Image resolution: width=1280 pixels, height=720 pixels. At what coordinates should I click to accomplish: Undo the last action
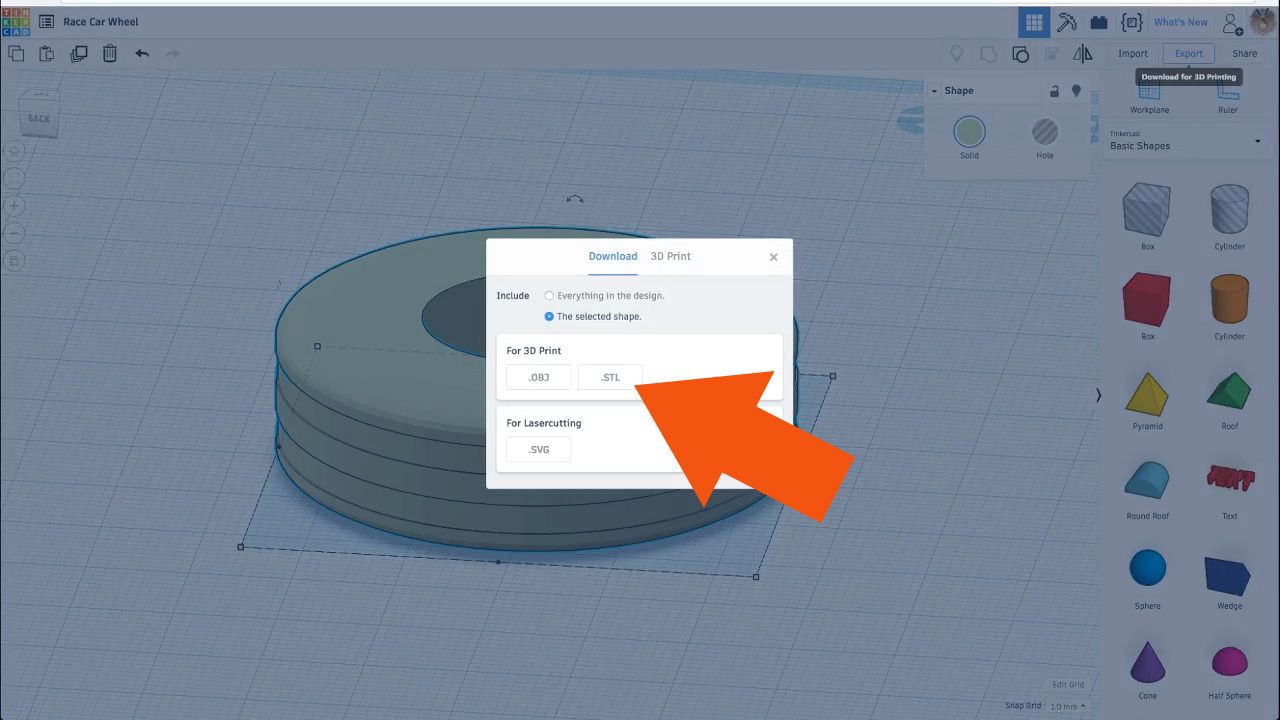point(142,53)
